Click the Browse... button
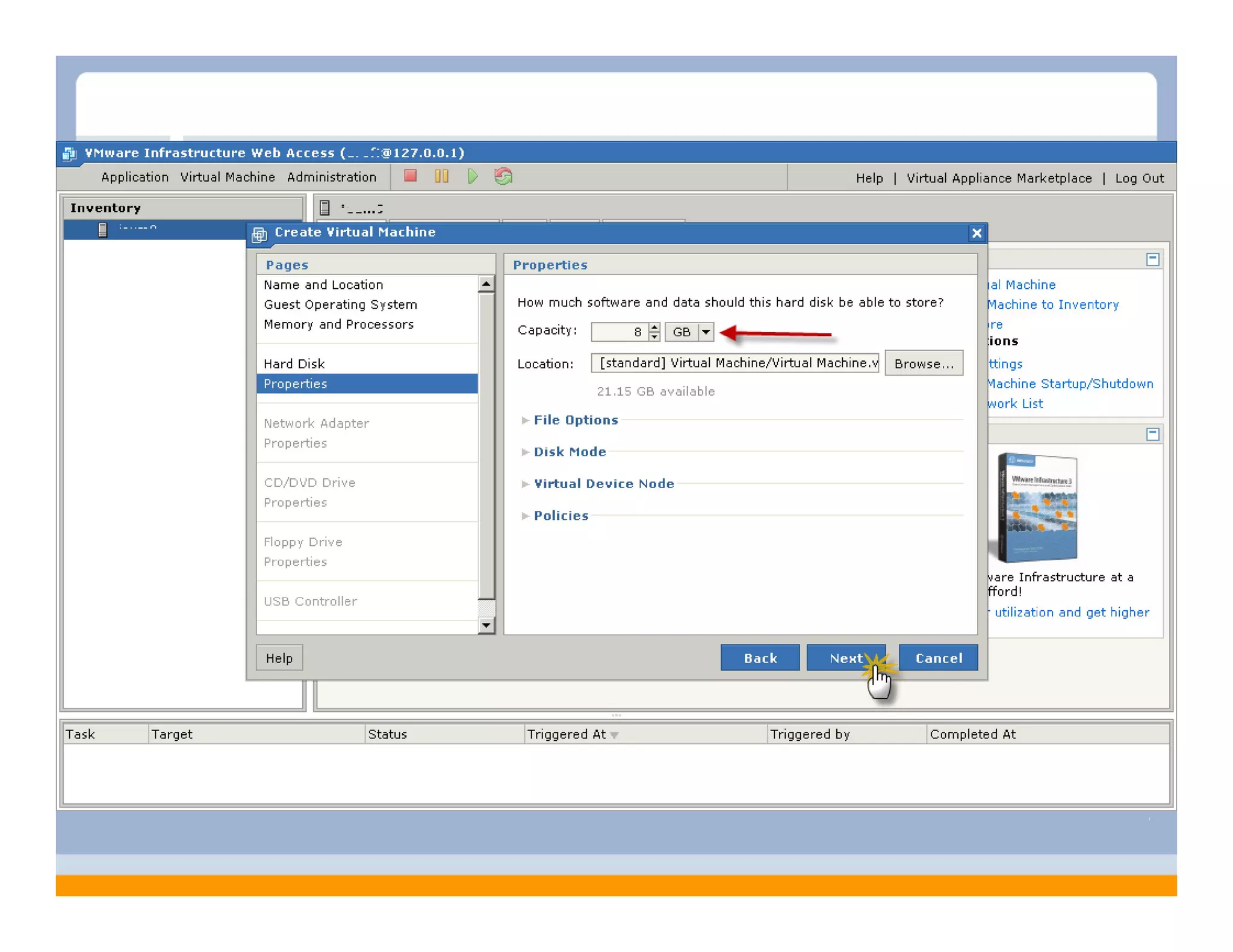The height and width of the screenshot is (952, 1233). tap(923, 363)
